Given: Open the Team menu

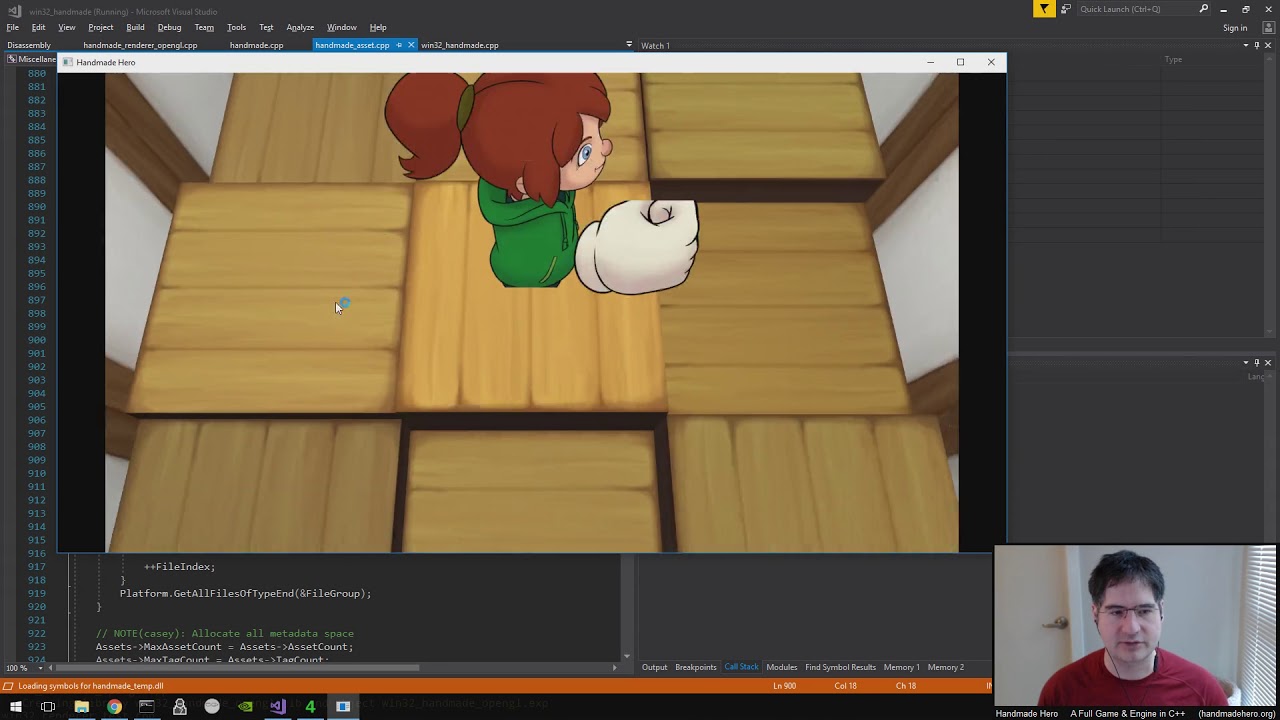Looking at the screenshot, I should (204, 28).
